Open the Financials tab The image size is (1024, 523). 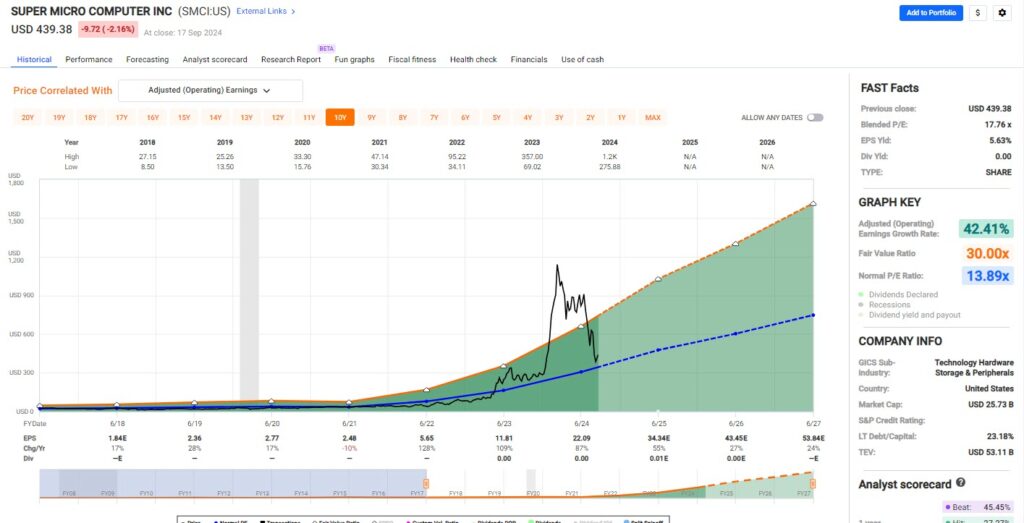(529, 59)
